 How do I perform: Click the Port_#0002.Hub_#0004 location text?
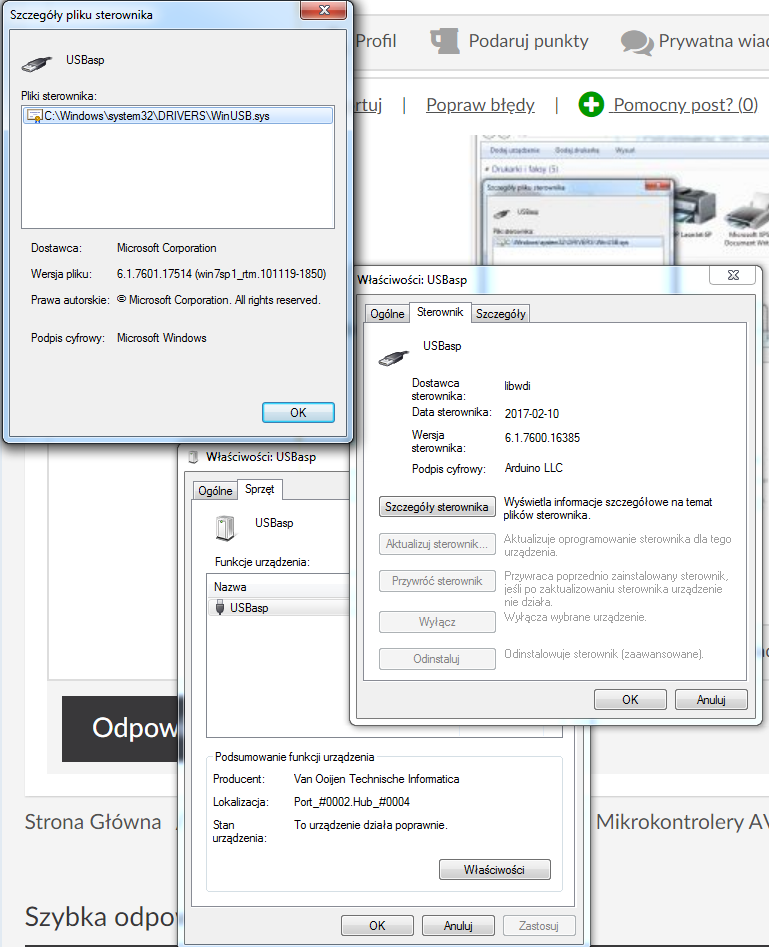352,802
